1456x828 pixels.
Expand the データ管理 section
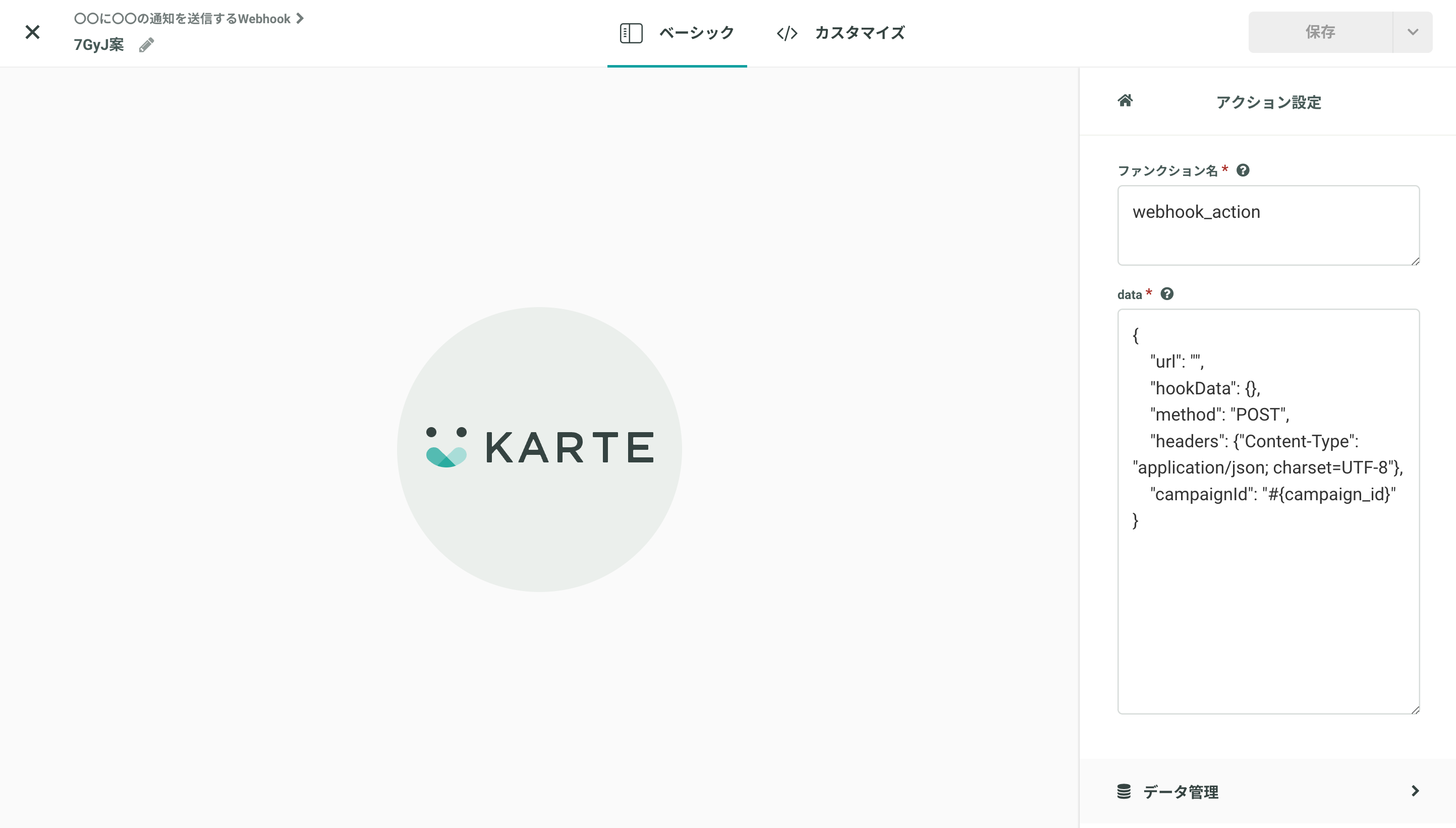click(x=1268, y=791)
